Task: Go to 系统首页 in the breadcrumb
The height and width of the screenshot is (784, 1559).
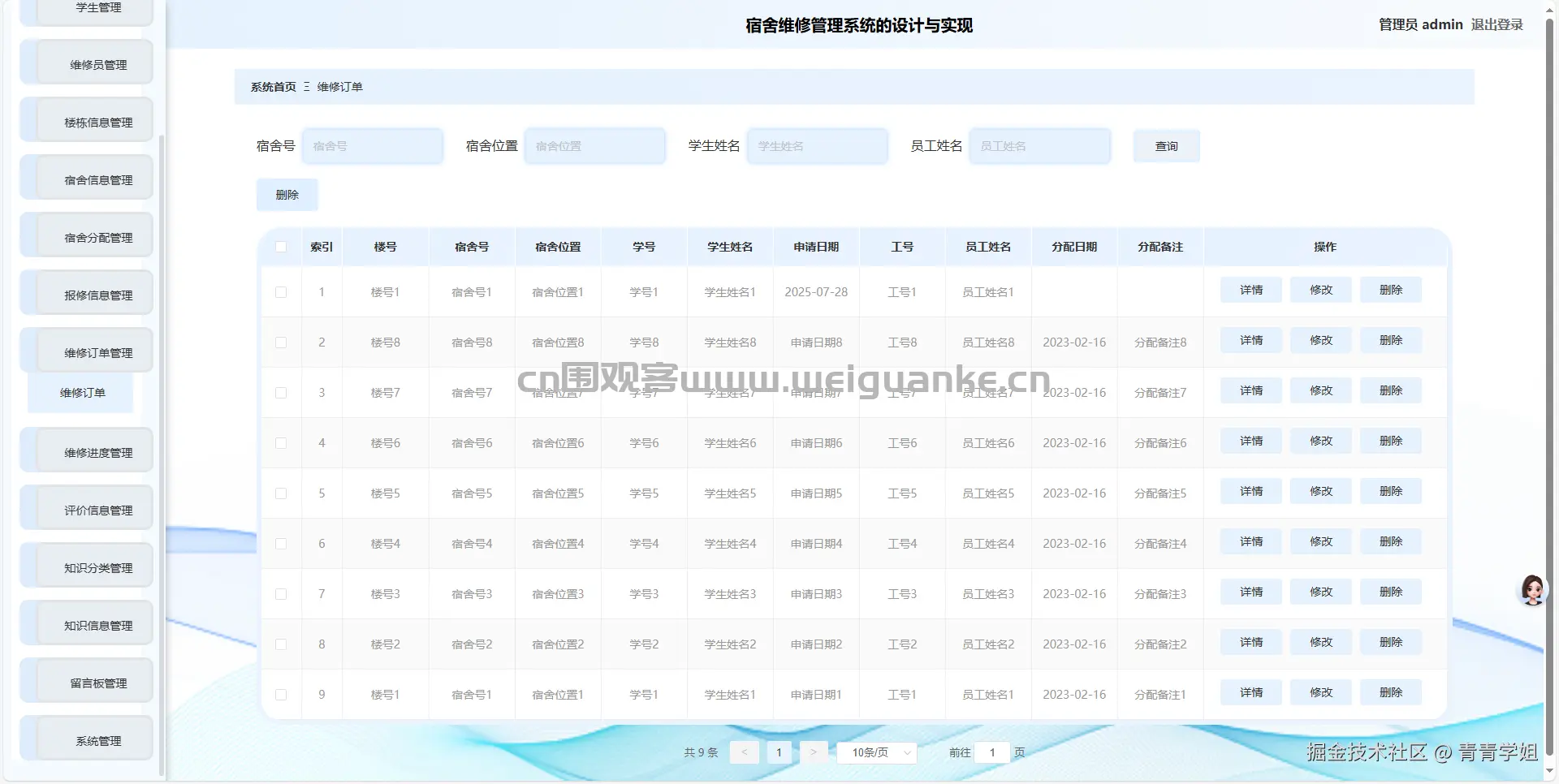Action: coord(273,87)
